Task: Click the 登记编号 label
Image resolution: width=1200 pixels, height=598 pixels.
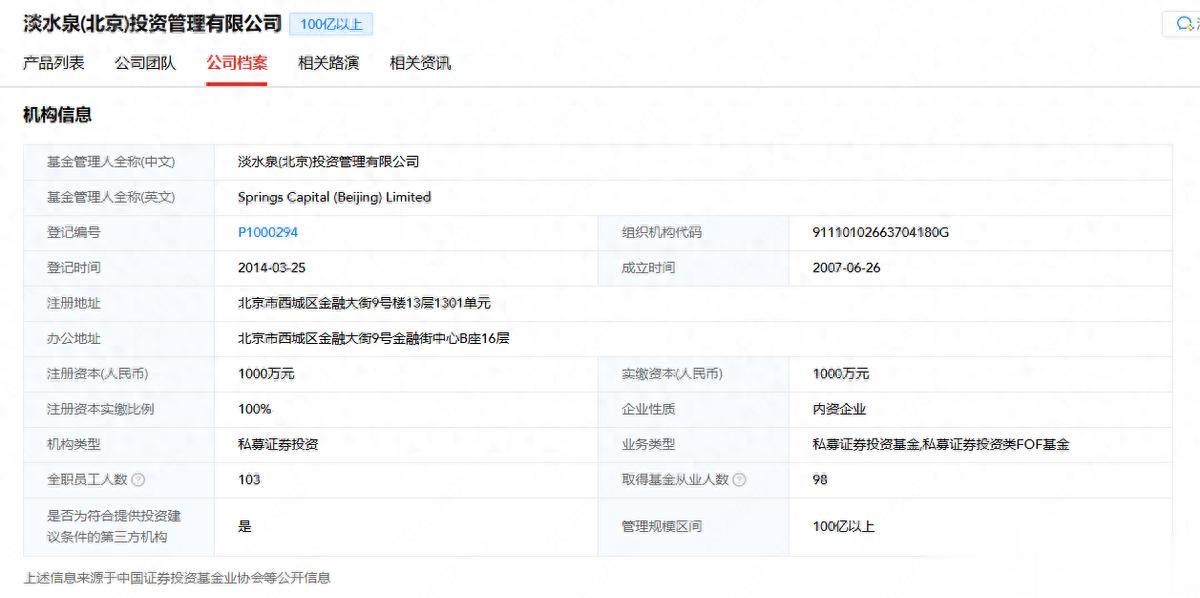Action: point(74,232)
